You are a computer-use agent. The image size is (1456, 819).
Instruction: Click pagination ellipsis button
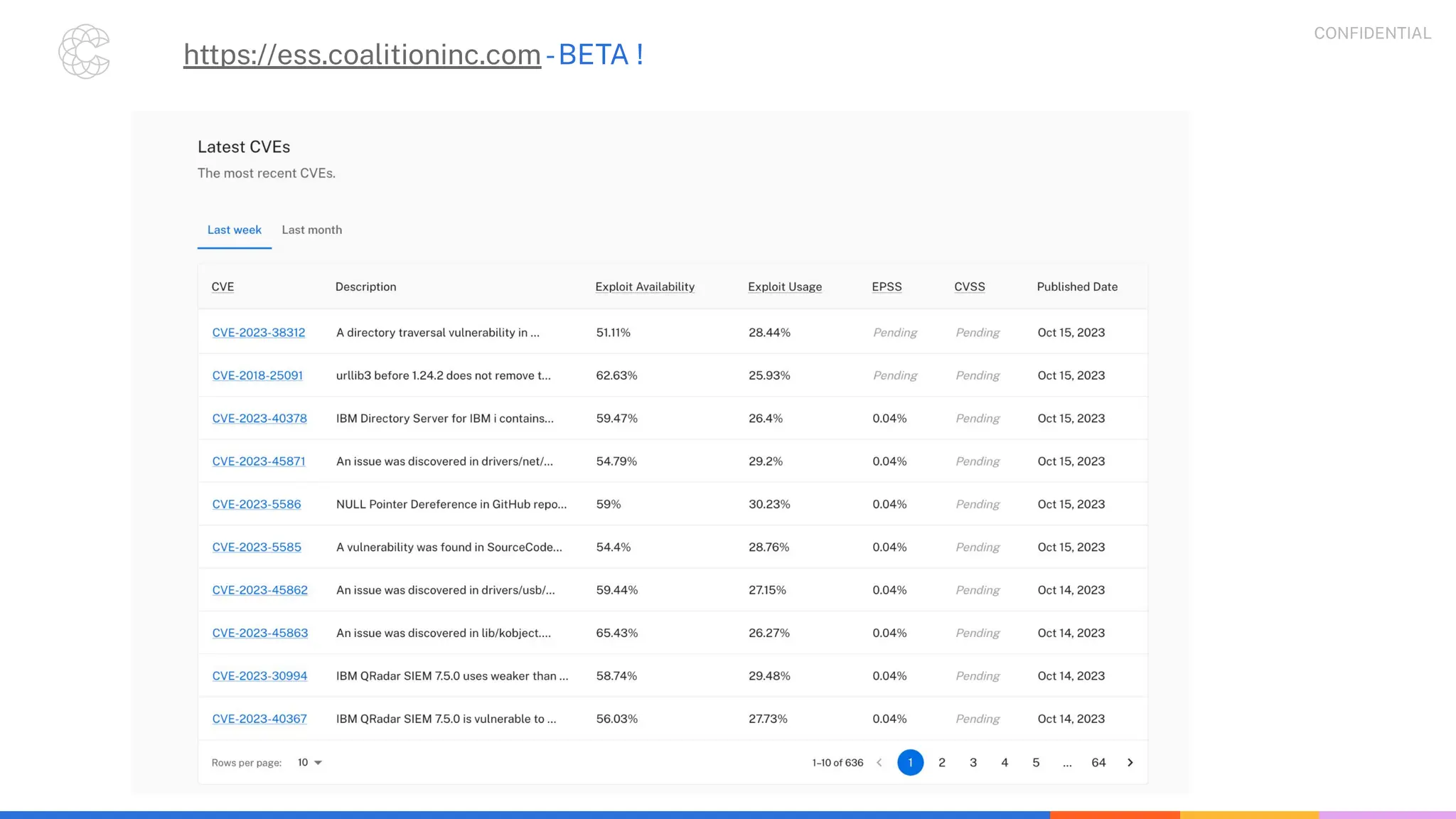tap(1067, 762)
